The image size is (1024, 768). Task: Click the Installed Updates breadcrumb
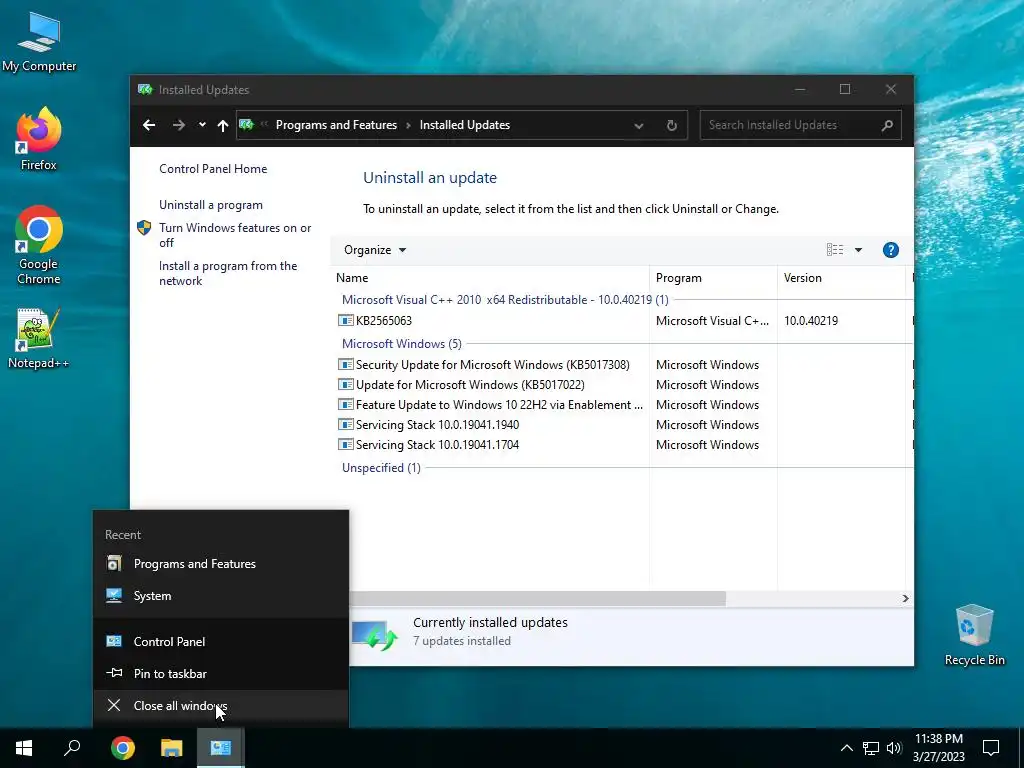464,125
